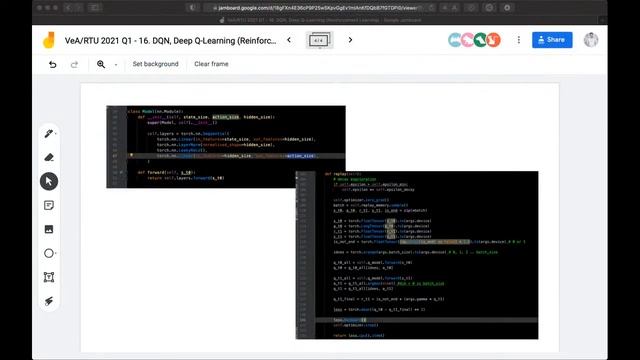The width and height of the screenshot is (640, 360).
Task: Expand the frame bar showing 4/4
Action: [319, 40]
